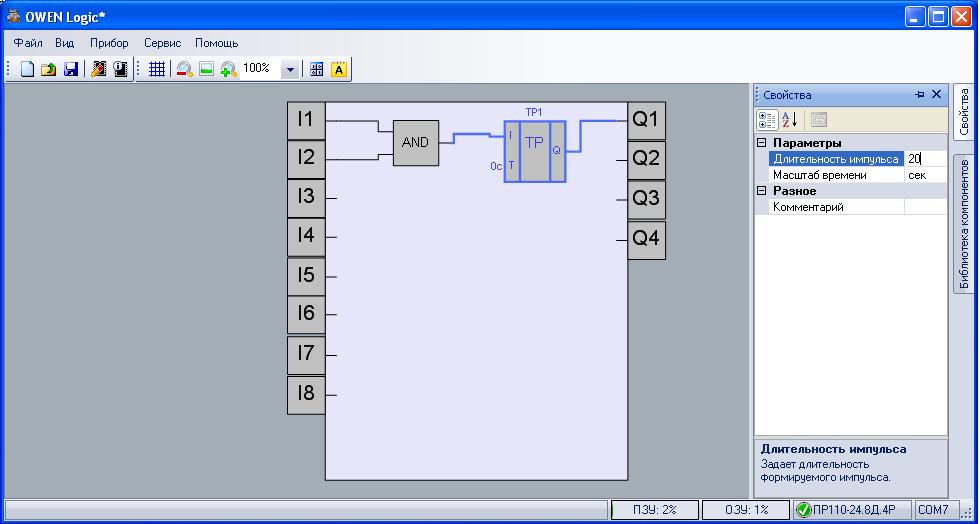The height and width of the screenshot is (524, 980).
Task: Add a comment with yellow A icon
Action: pos(338,69)
